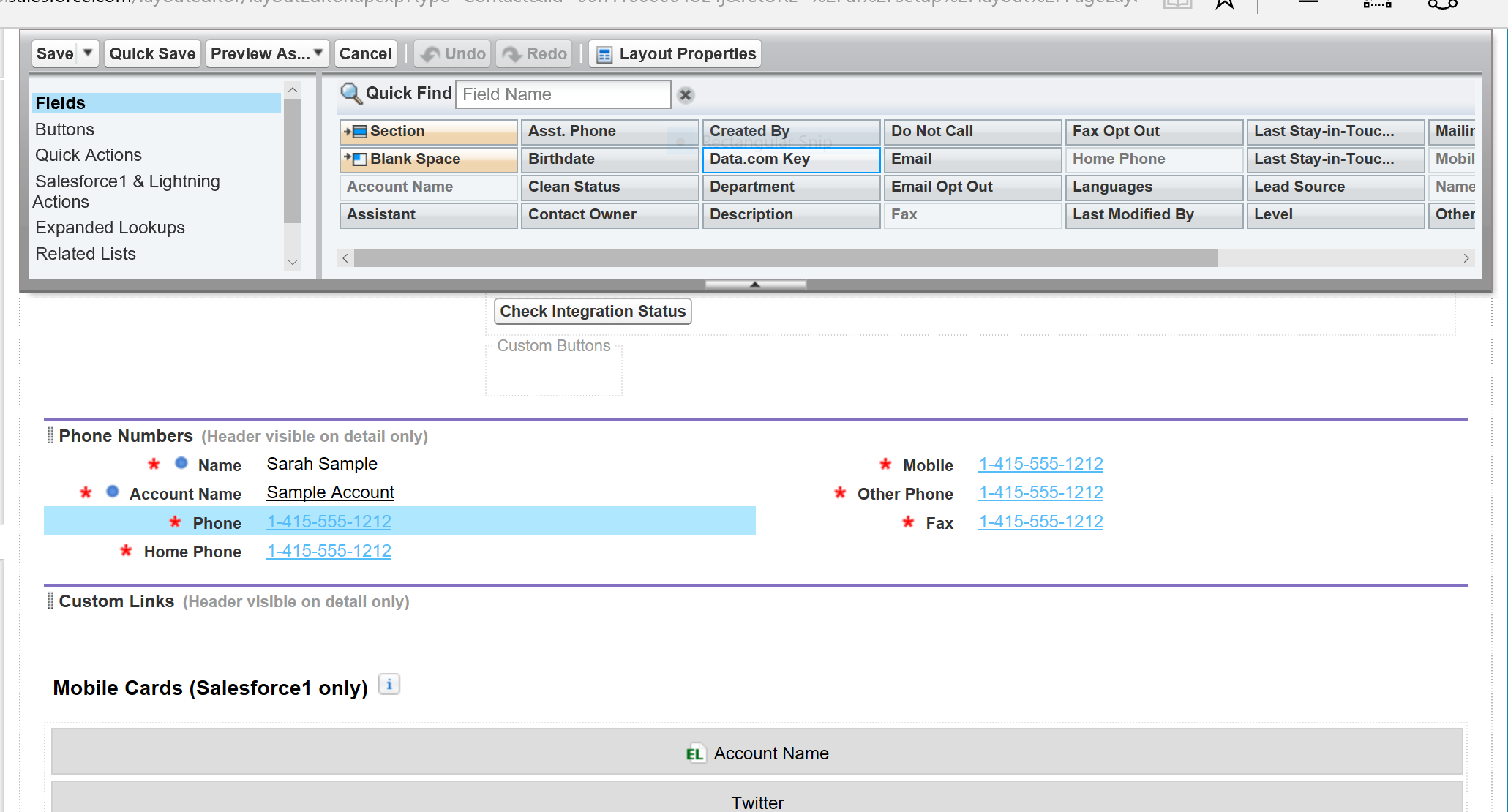Click the Mobile Cards info icon

pos(389,685)
